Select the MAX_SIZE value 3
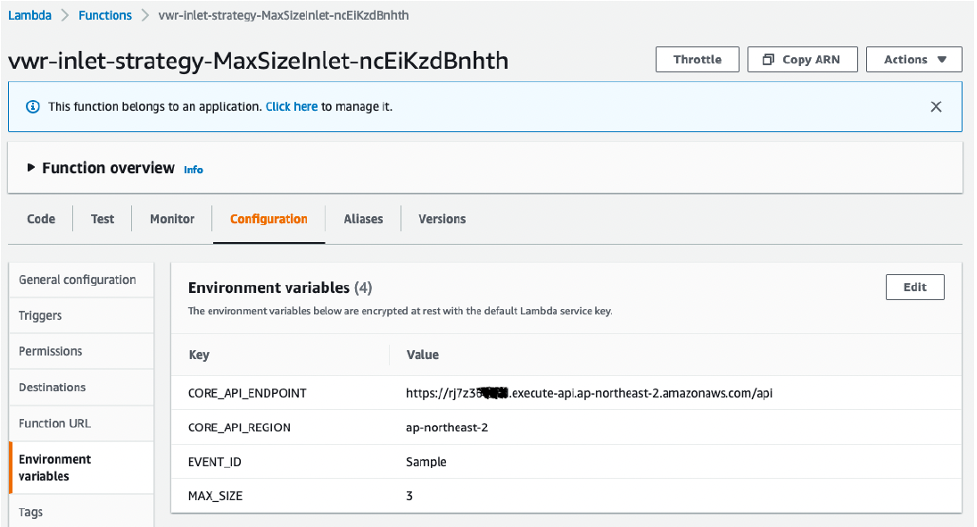Image resolution: width=977 pixels, height=527 pixels. (x=409, y=496)
